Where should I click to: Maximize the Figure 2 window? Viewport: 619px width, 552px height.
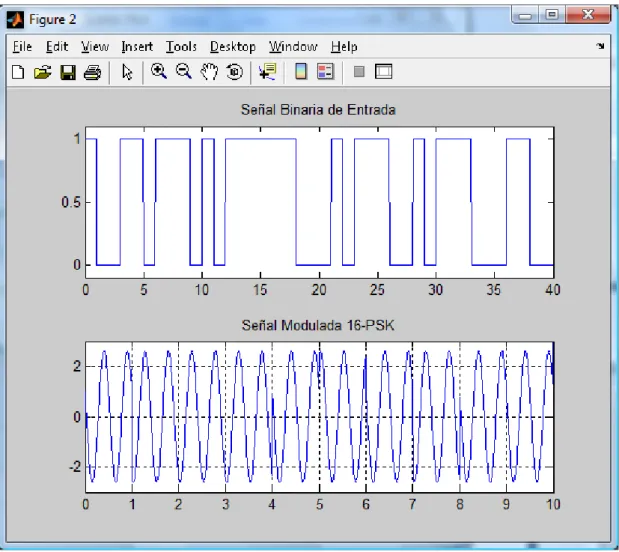tap(552, 15)
